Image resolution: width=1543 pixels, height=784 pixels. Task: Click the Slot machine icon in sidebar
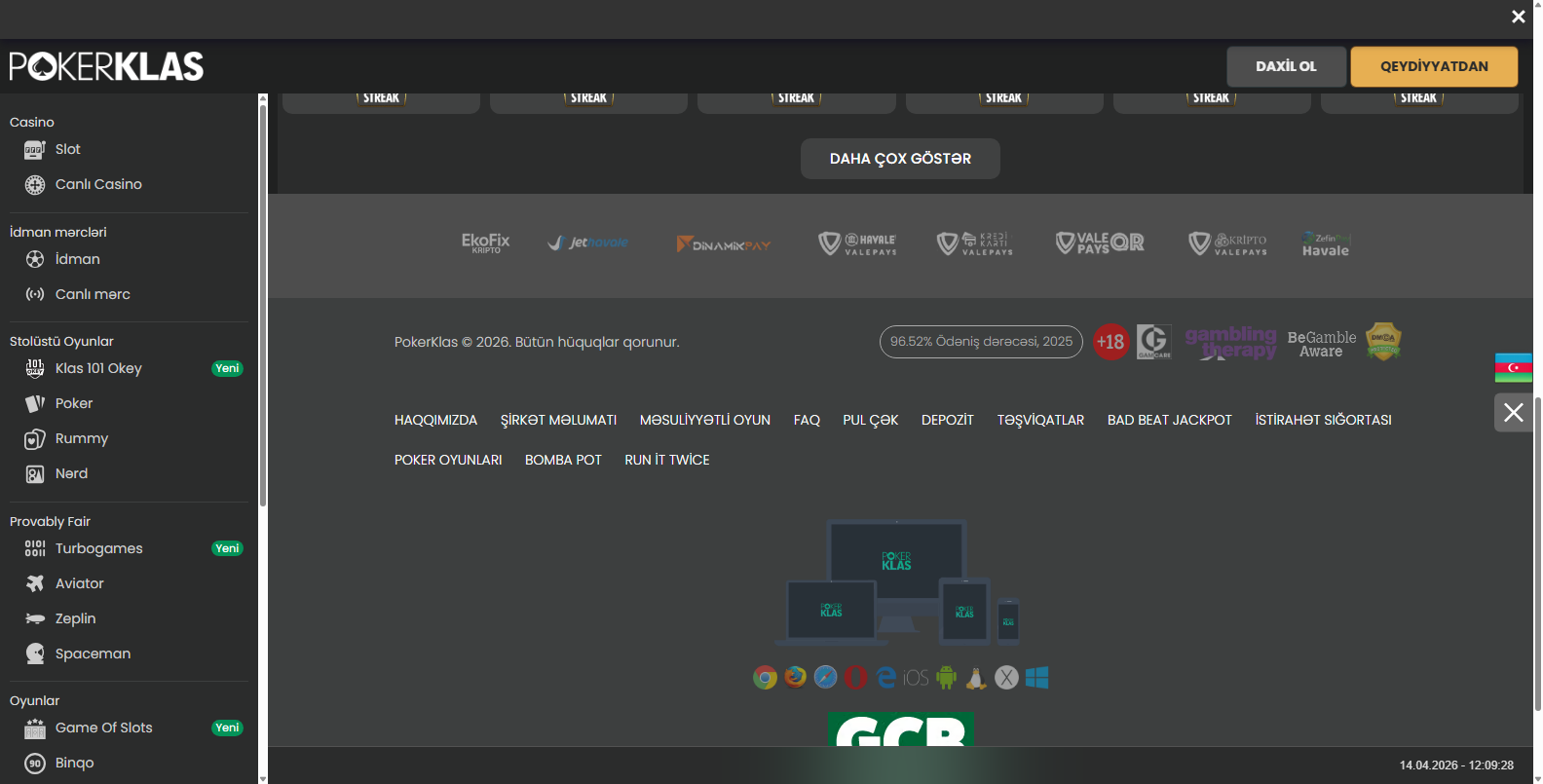point(35,149)
